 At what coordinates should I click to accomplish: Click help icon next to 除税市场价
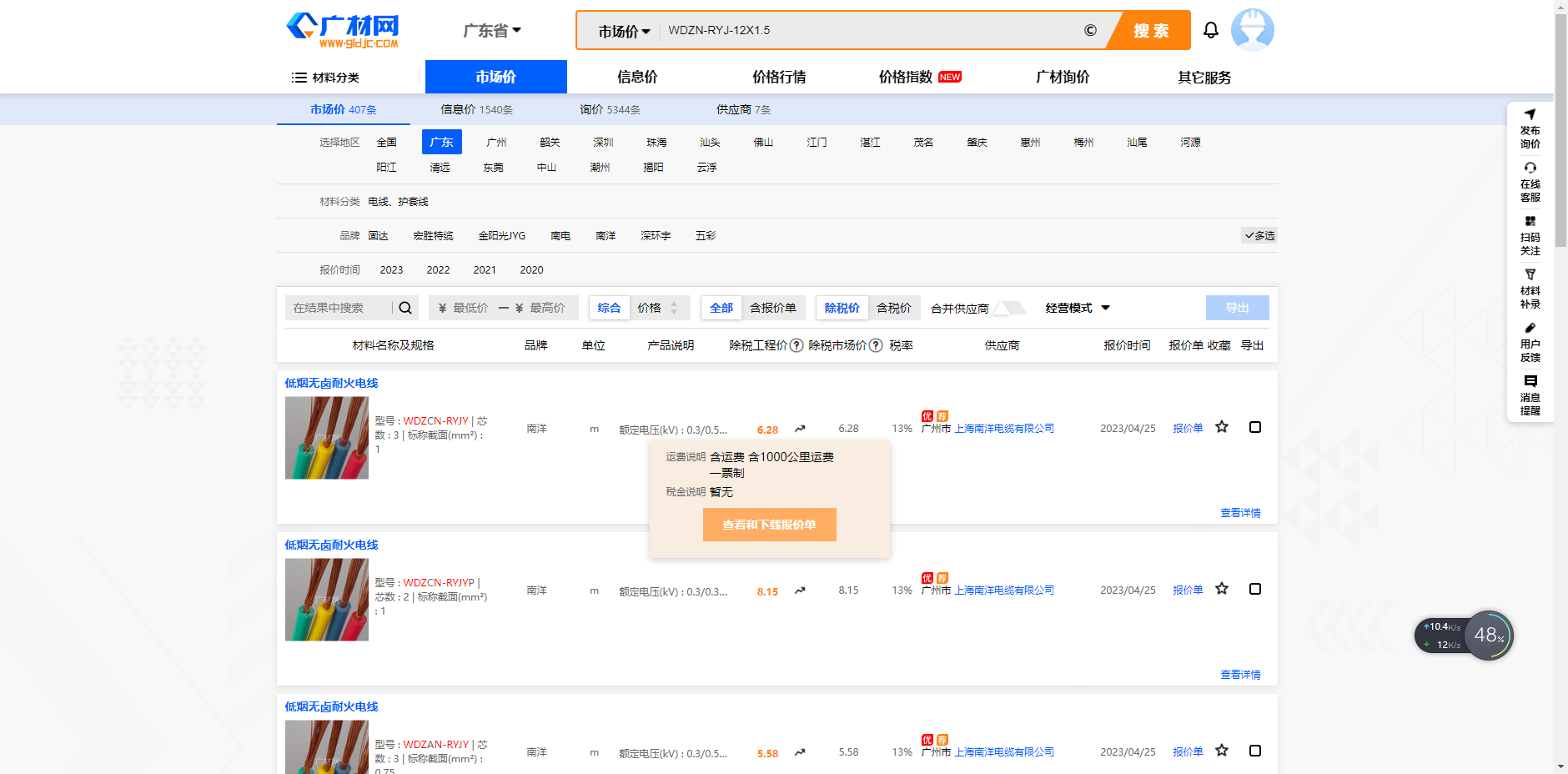[x=876, y=345]
